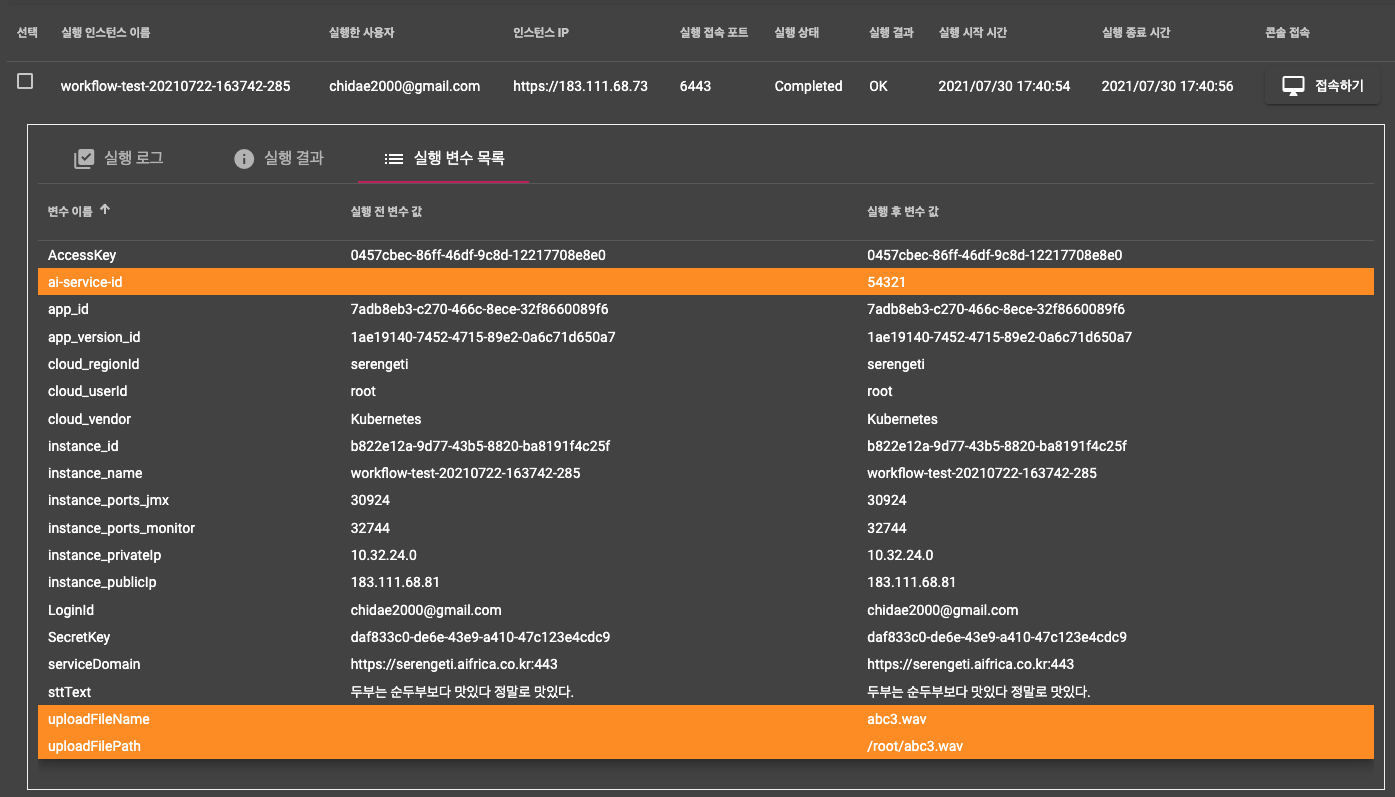Select the sttText variable name
Viewport: 1395px width, 797px height.
coord(70,692)
